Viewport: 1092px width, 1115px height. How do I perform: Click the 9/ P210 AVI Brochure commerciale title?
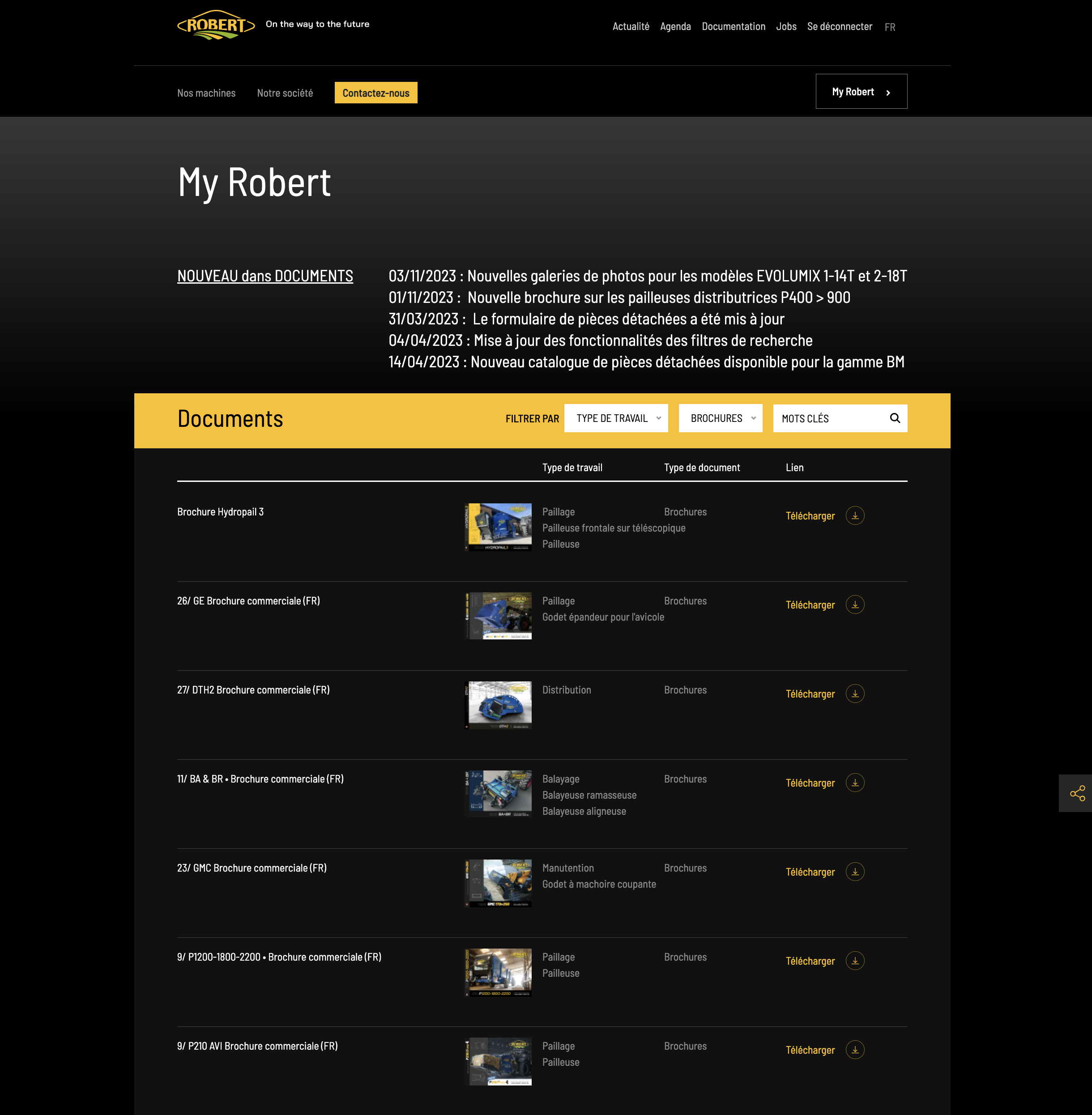[257, 1046]
